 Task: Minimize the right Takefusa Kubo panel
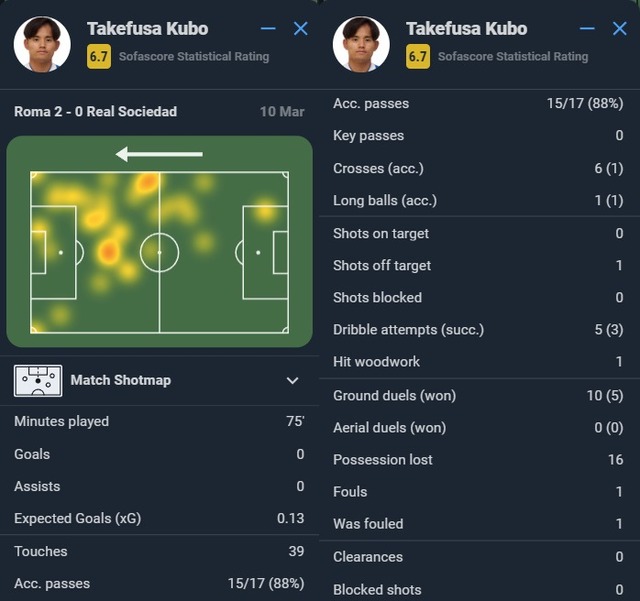(x=587, y=29)
